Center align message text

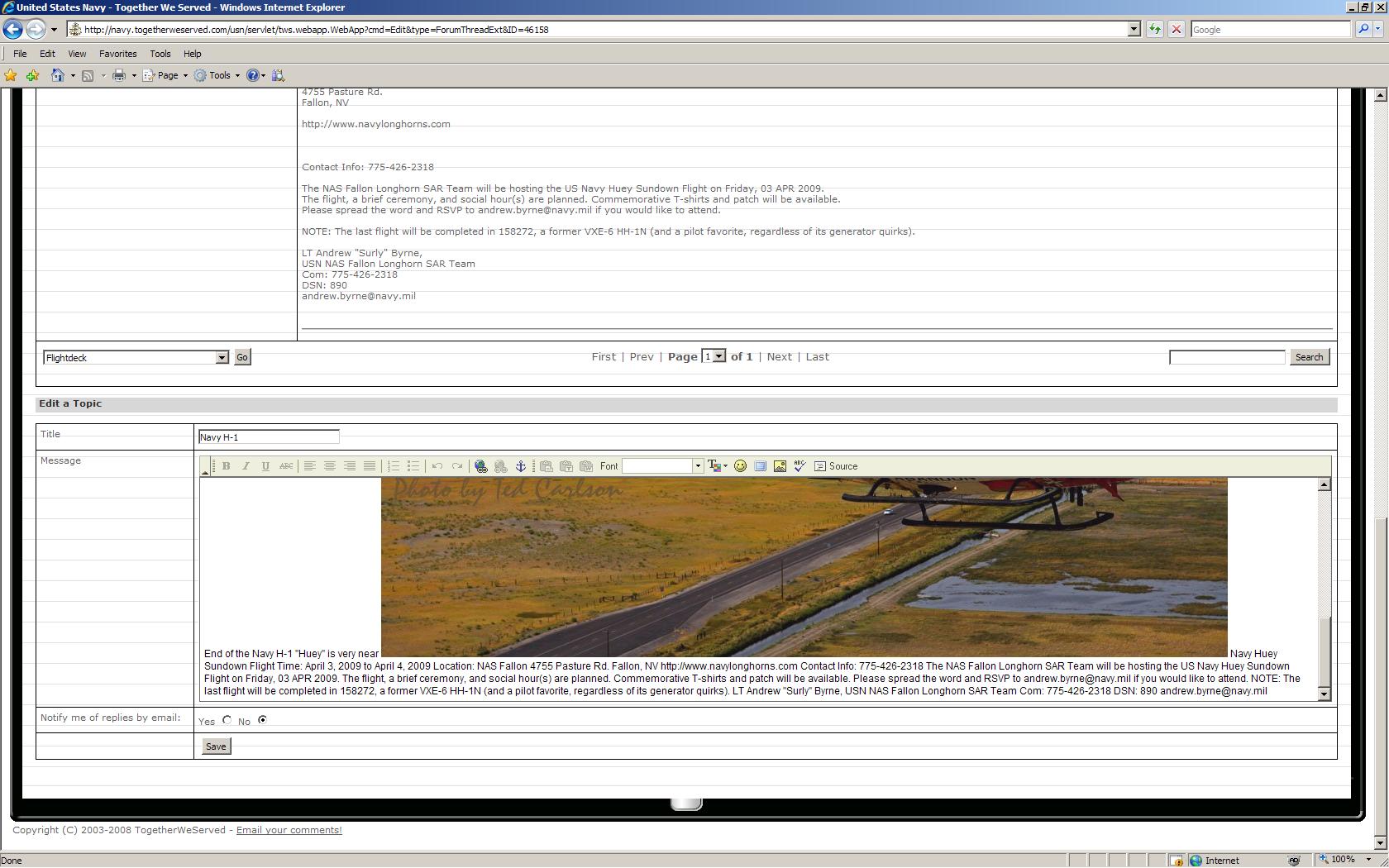point(329,466)
